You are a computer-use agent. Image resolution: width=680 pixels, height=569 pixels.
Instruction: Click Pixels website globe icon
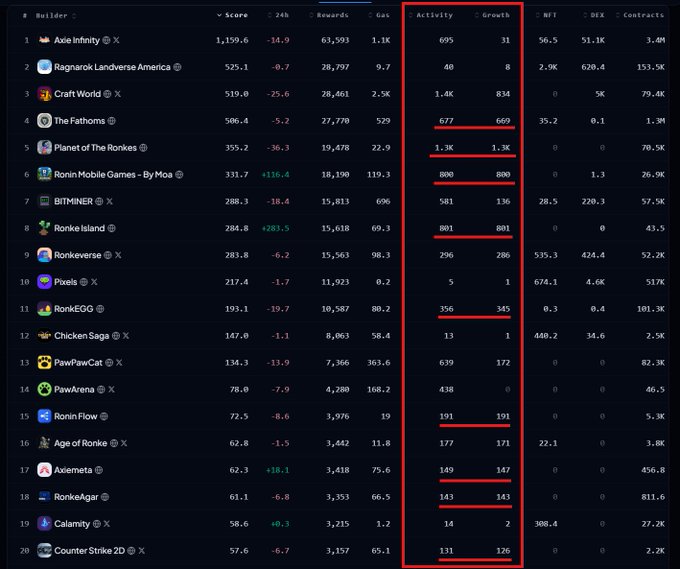[x=84, y=282]
